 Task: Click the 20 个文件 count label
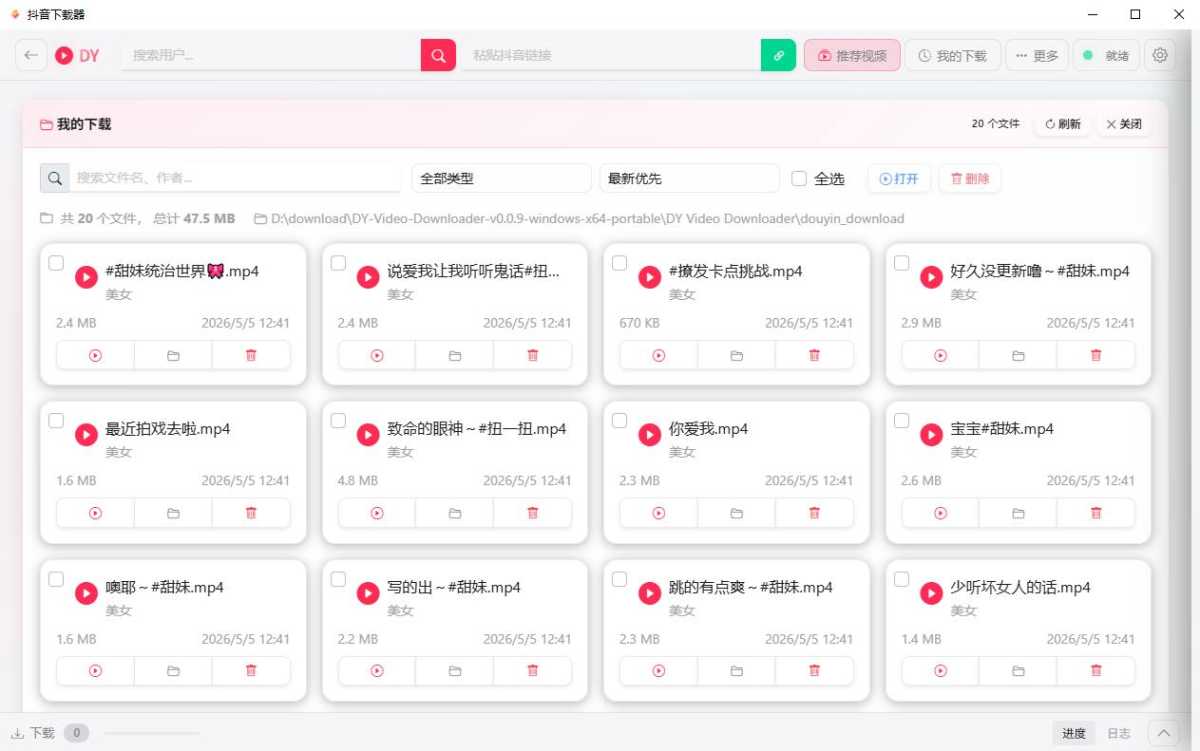996,124
